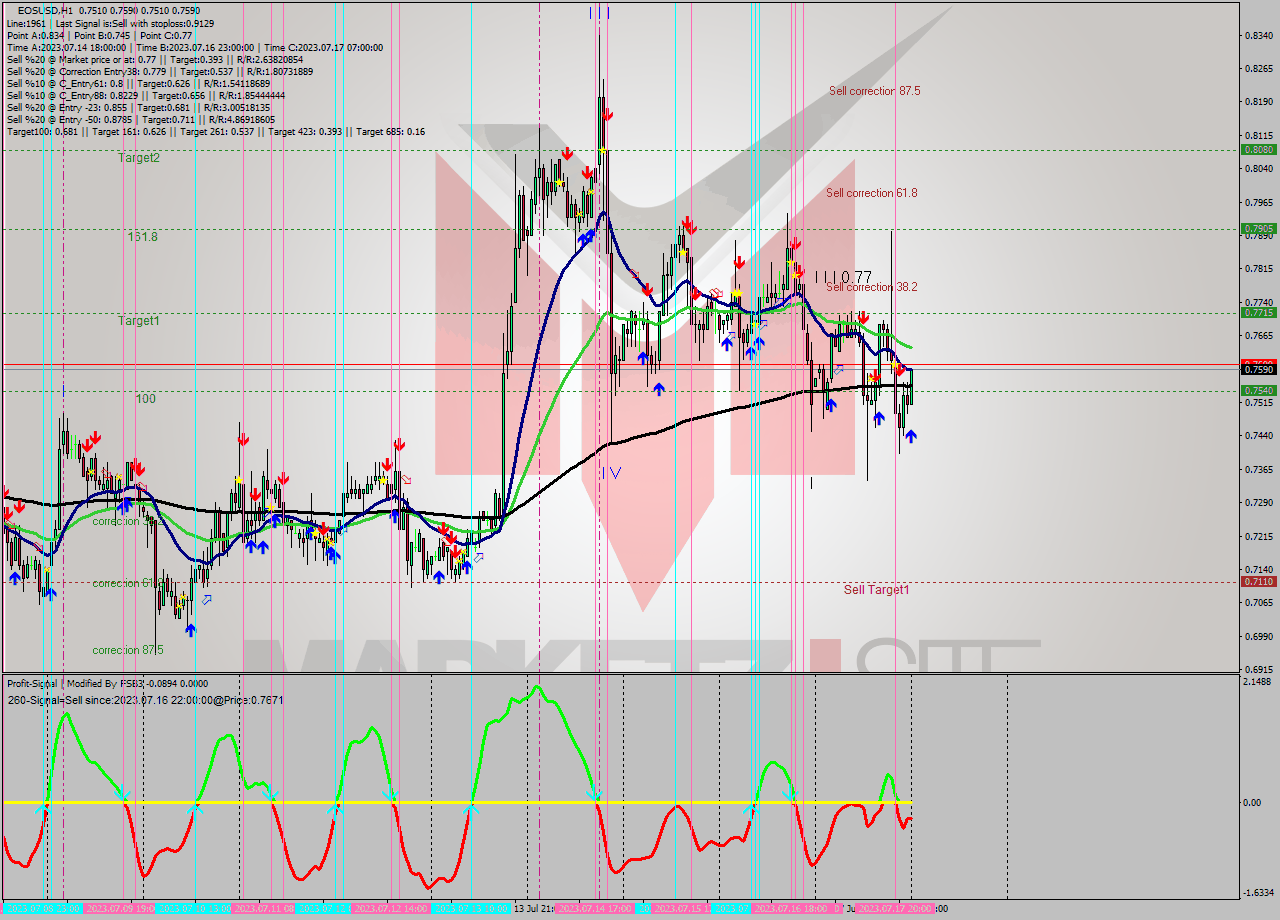Click the 0.7065 price axis value
The width and height of the screenshot is (1280, 920).
1258,603
